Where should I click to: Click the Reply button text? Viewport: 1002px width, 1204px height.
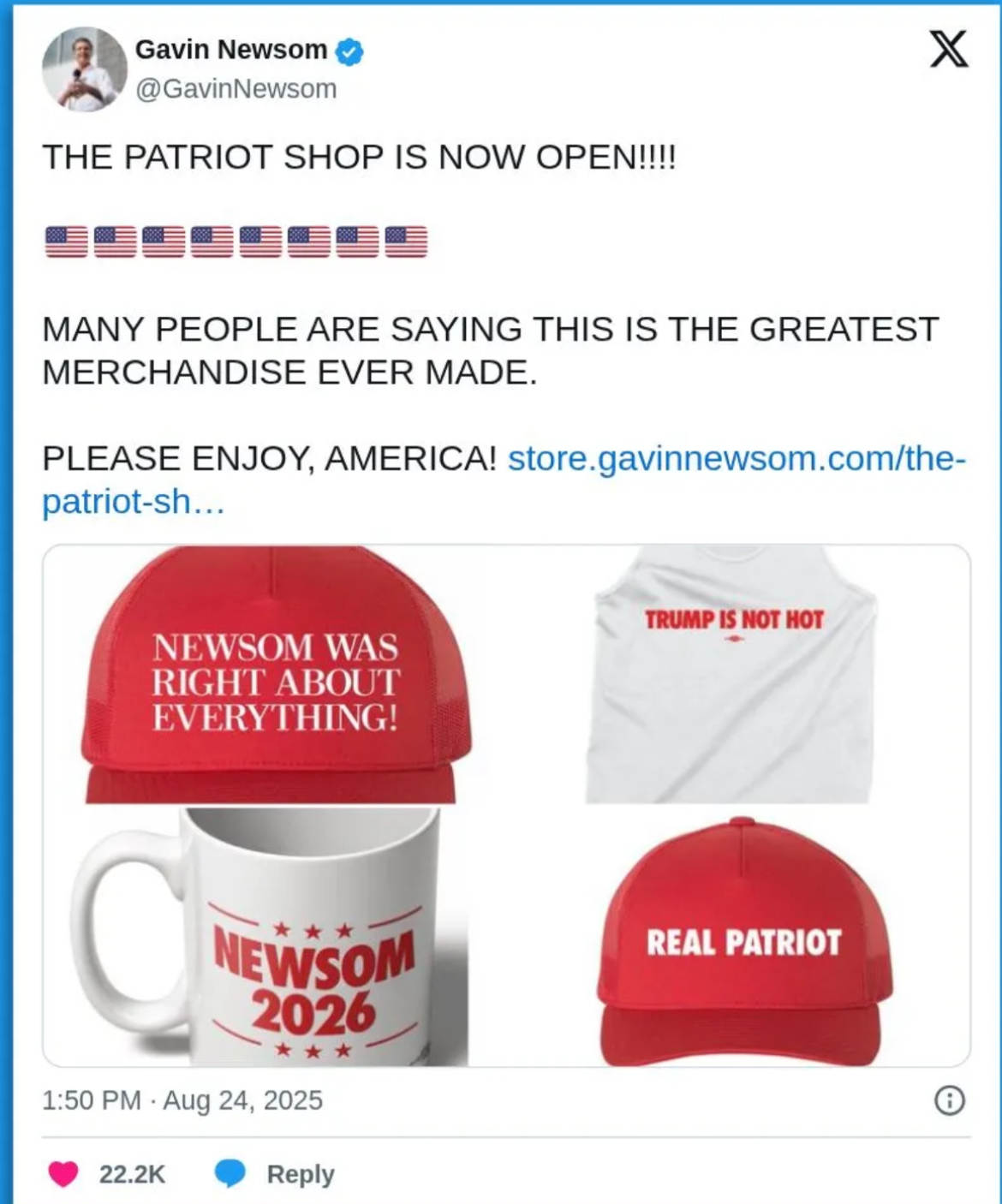click(x=301, y=1174)
